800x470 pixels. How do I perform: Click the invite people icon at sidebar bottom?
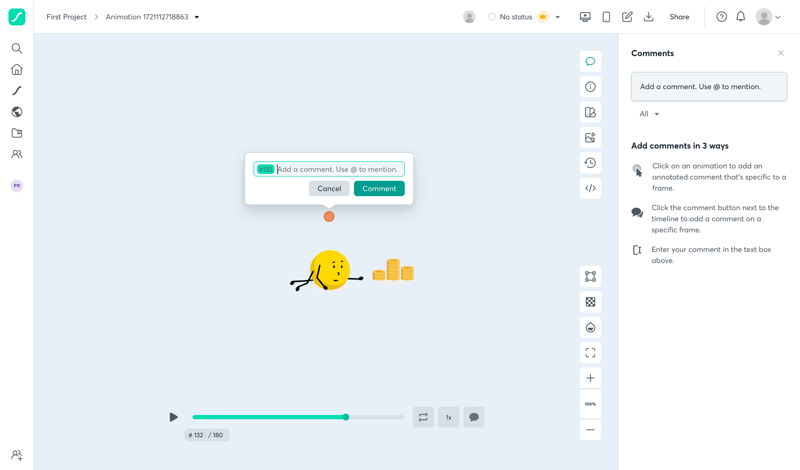click(x=17, y=455)
